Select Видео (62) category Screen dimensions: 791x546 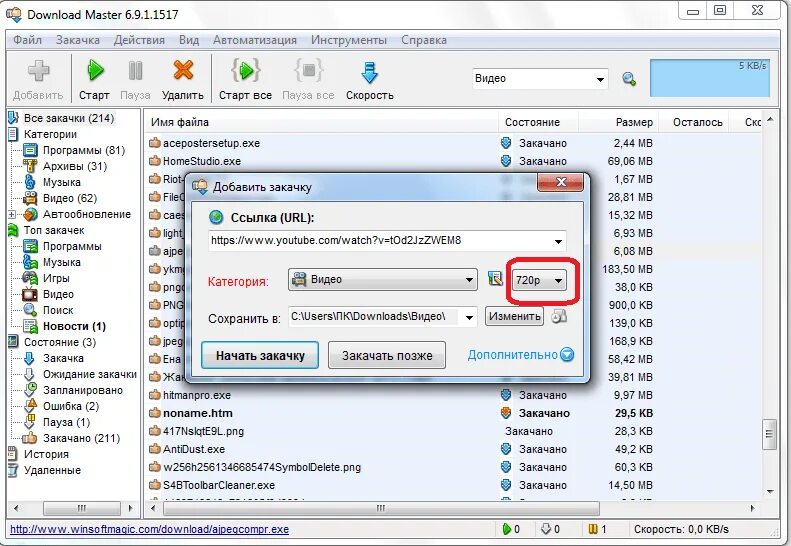tap(70, 198)
